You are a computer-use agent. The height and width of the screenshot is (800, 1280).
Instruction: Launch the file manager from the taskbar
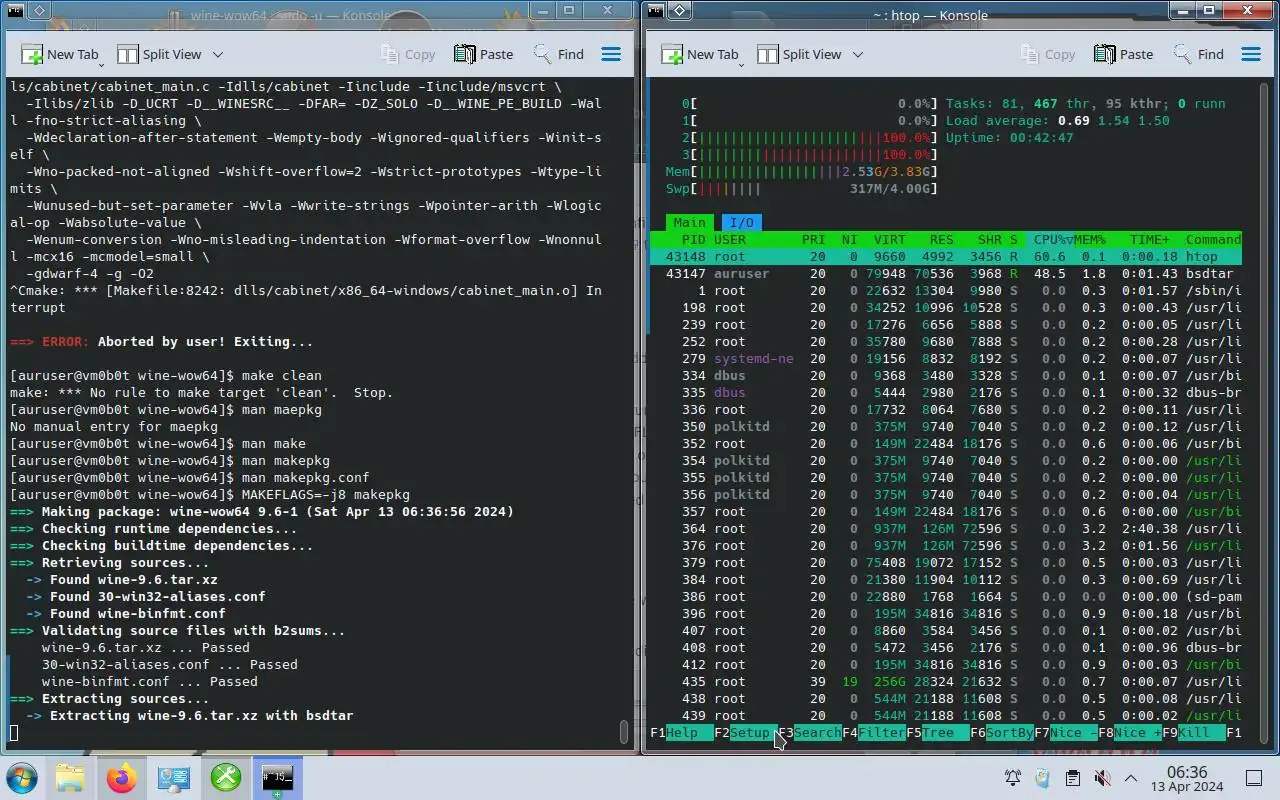70,778
